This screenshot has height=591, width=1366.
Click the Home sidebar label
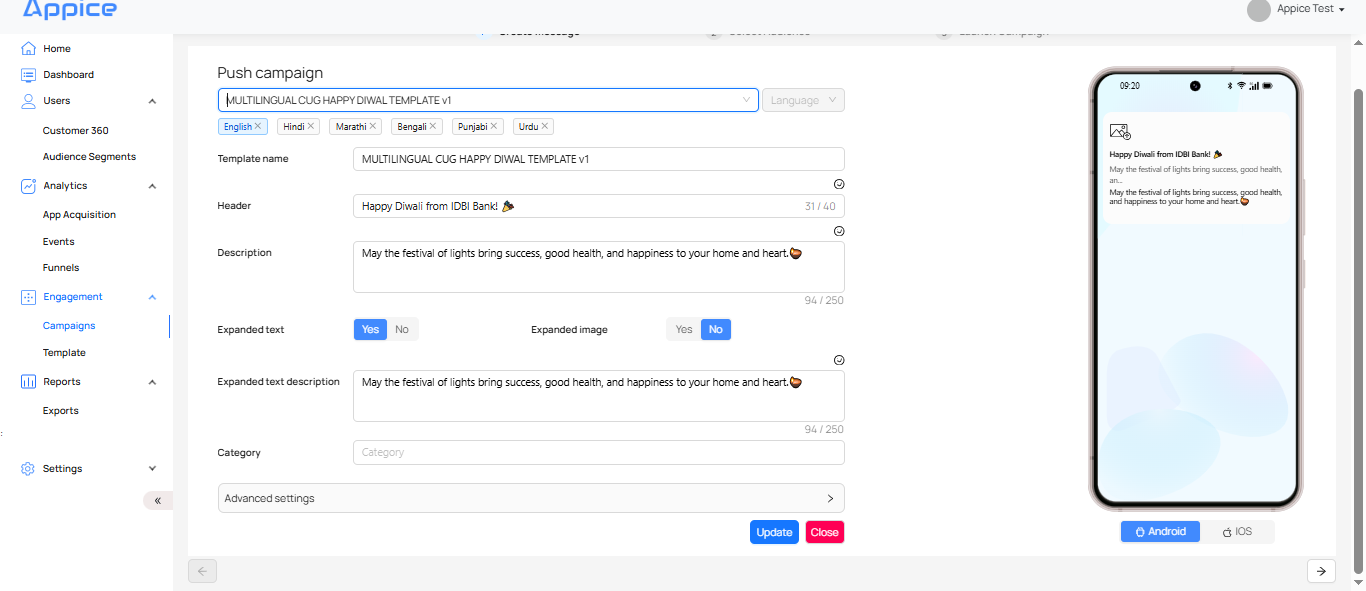pos(57,48)
